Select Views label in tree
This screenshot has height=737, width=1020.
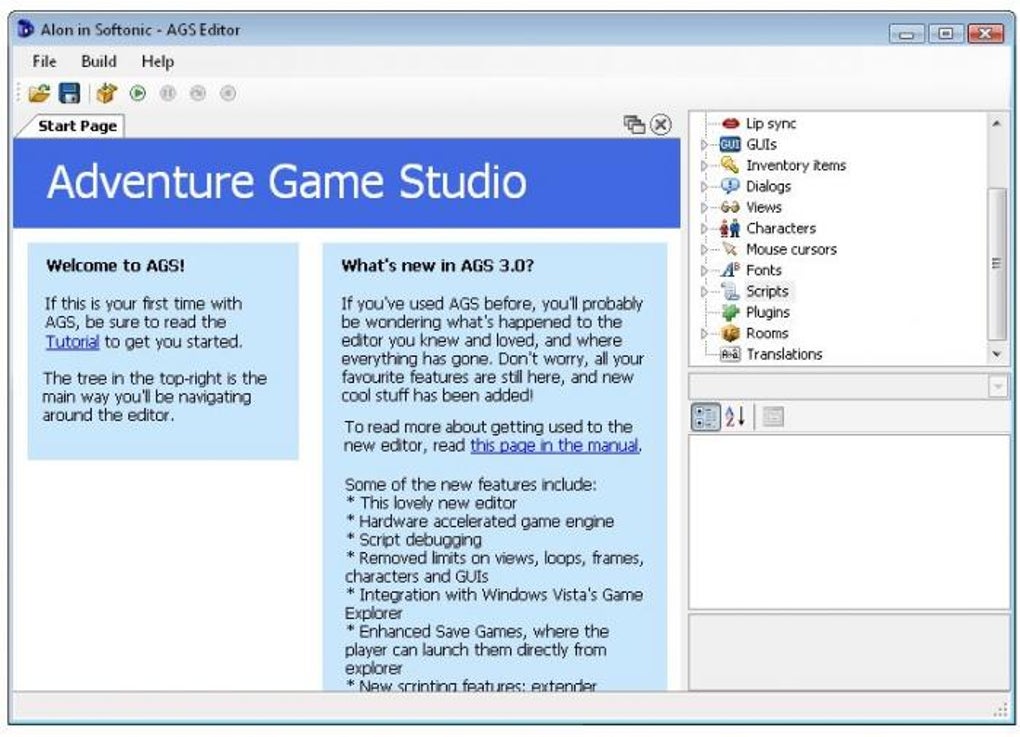[764, 208]
